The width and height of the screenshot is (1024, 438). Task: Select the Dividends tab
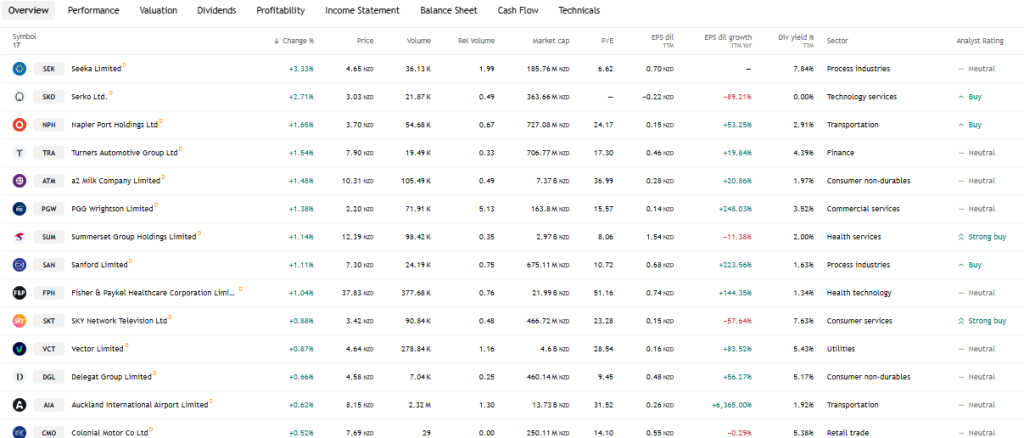pyautogui.click(x=217, y=10)
